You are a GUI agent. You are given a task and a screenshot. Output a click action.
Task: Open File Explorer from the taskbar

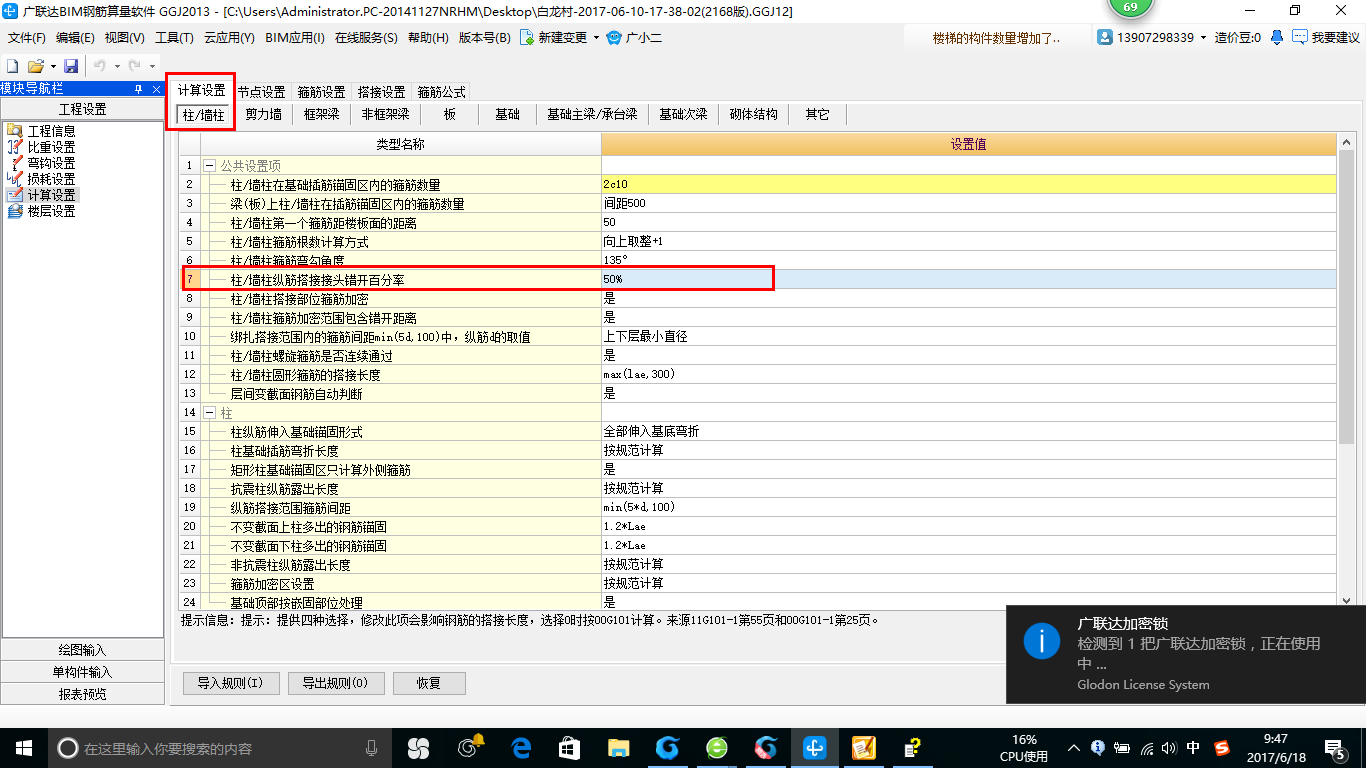click(x=618, y=748)
